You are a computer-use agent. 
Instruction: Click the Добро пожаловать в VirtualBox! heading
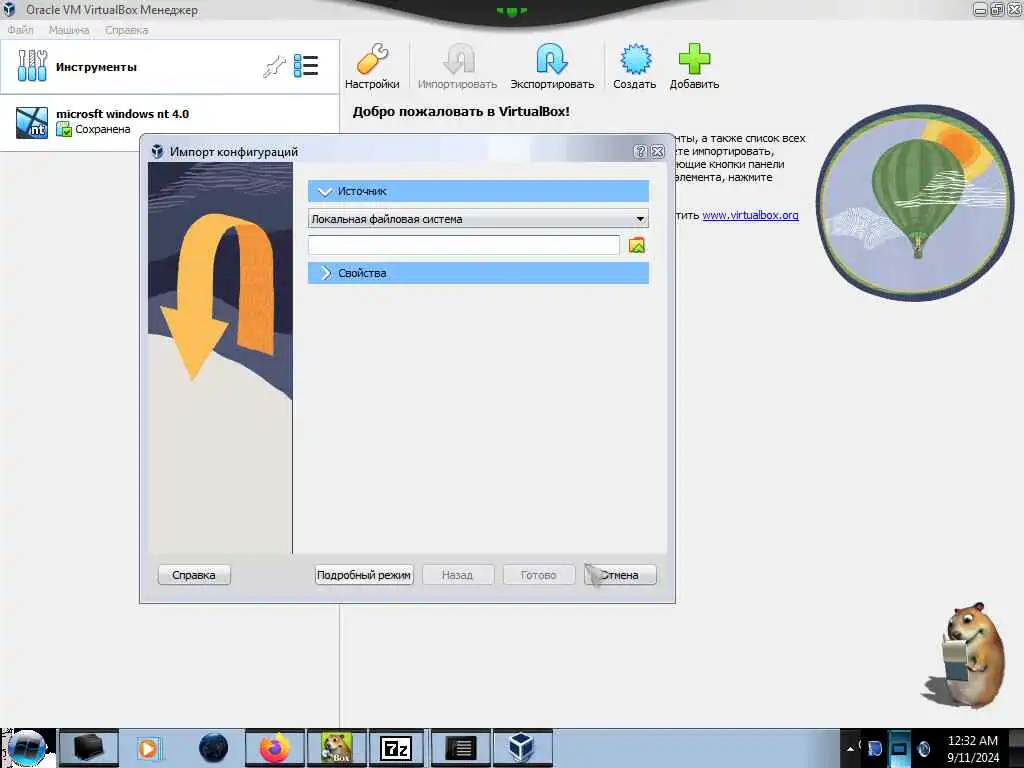click(x=461, y=112)
